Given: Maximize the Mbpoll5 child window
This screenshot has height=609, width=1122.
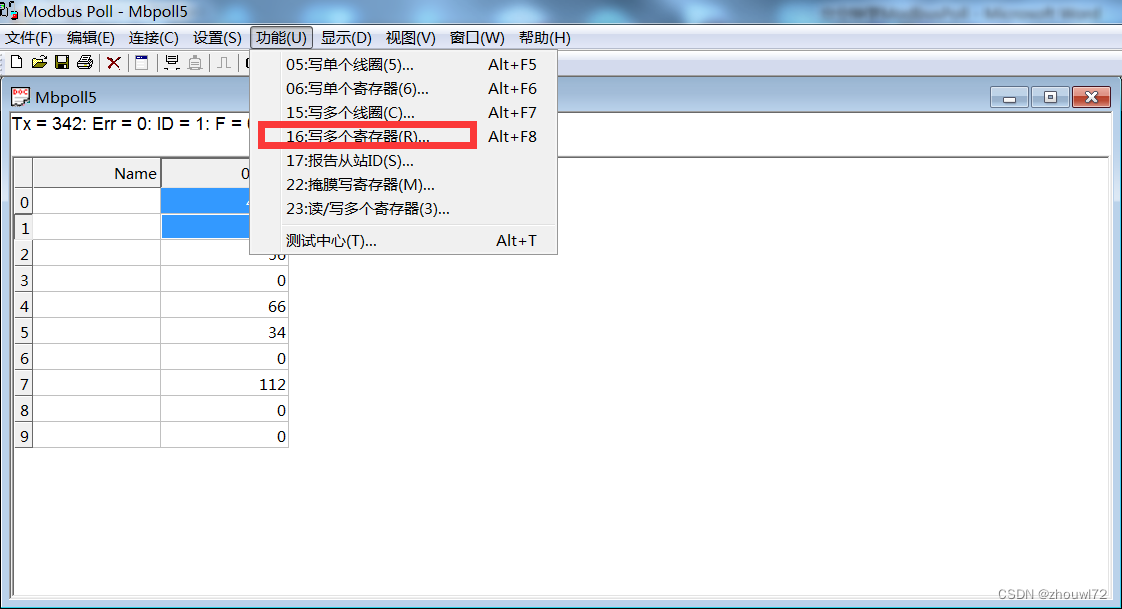Looking at the screenshot, I should tap(1050, 97).
